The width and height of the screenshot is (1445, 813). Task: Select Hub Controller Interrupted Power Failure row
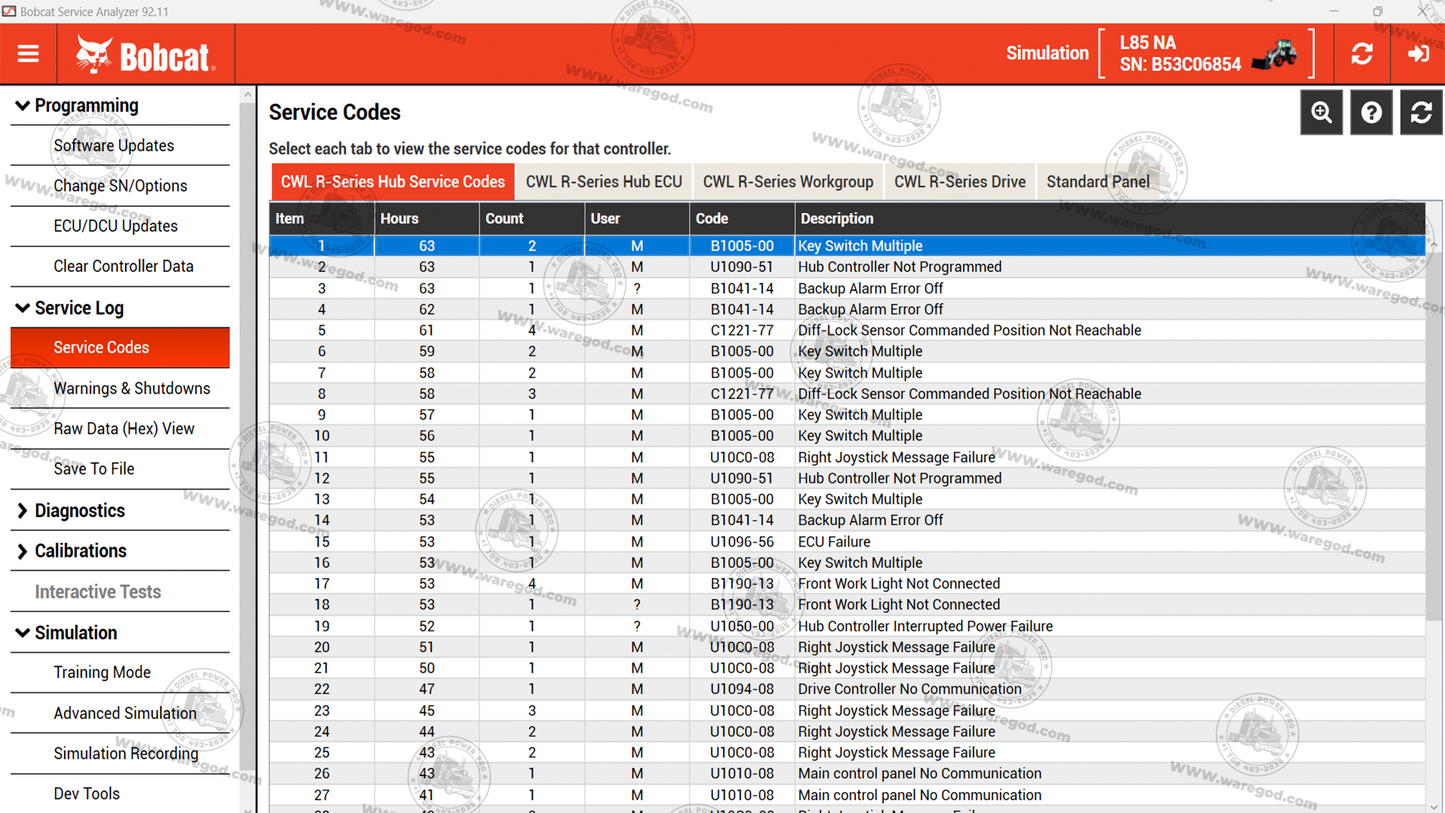[848, 626]
